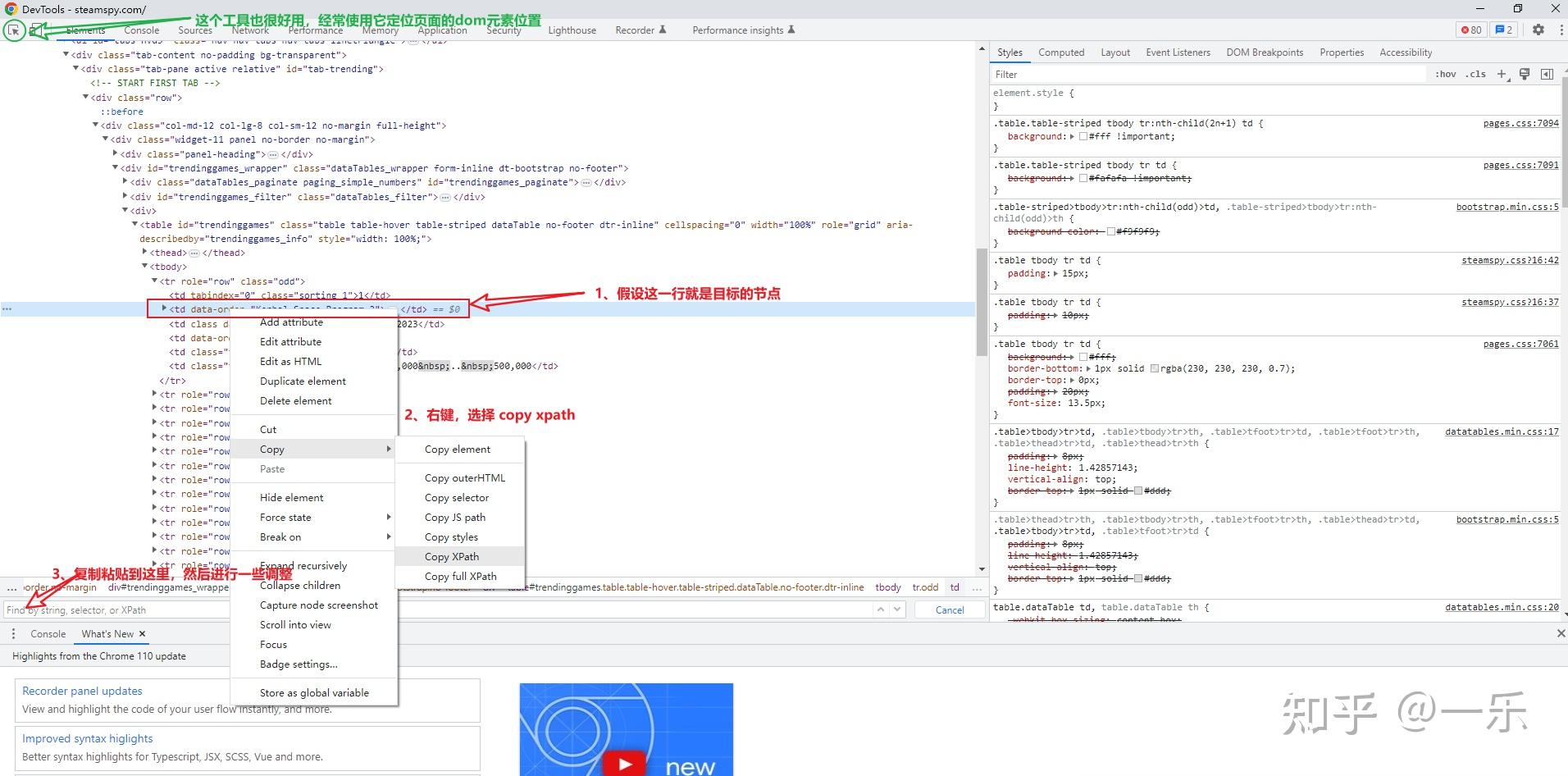Open the customize DevTools three-dot menu

1559,30
